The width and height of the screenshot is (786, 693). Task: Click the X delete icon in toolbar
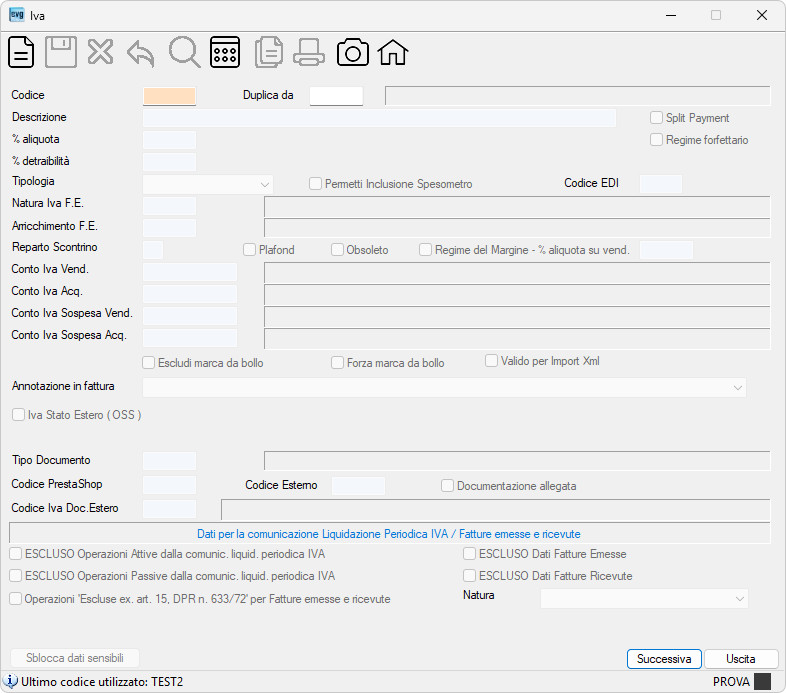(x=100, y=52)
